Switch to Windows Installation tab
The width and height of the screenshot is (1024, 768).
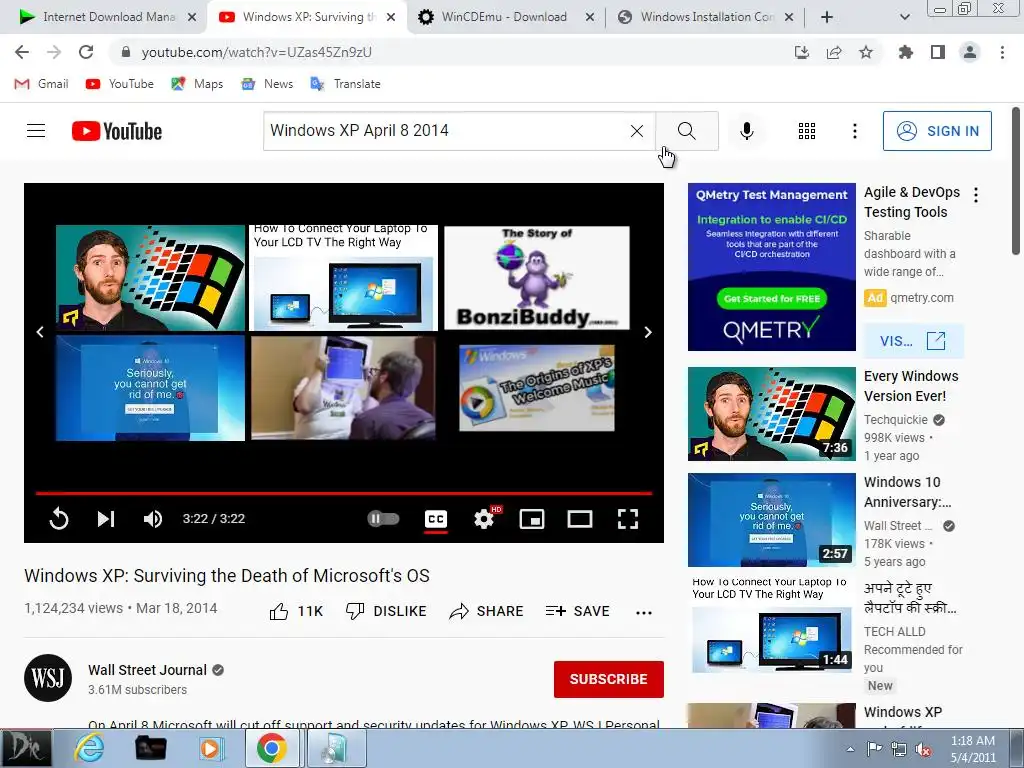tap(705, 17)
